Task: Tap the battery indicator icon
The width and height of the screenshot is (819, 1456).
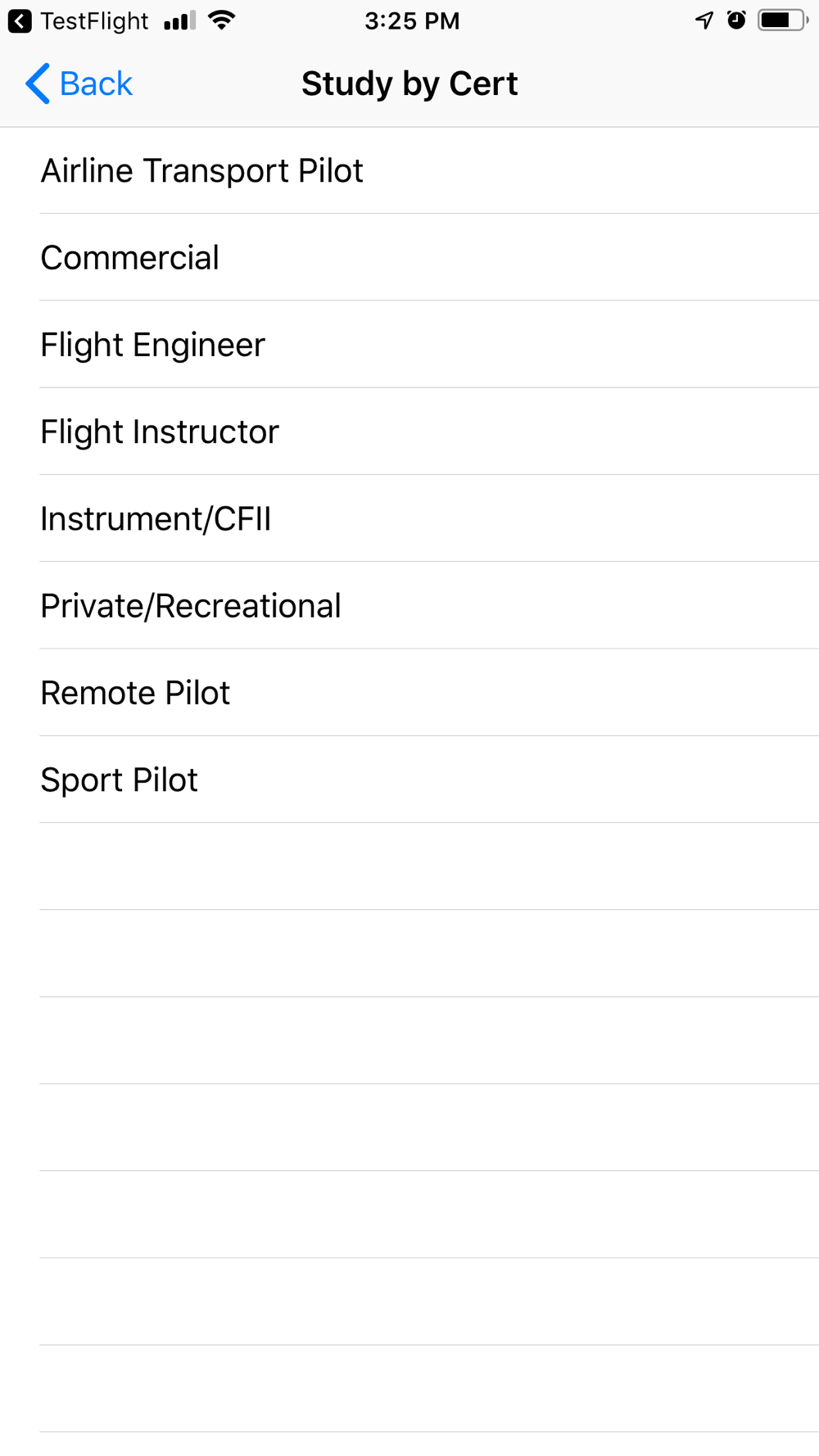Action: pos(783,20)
